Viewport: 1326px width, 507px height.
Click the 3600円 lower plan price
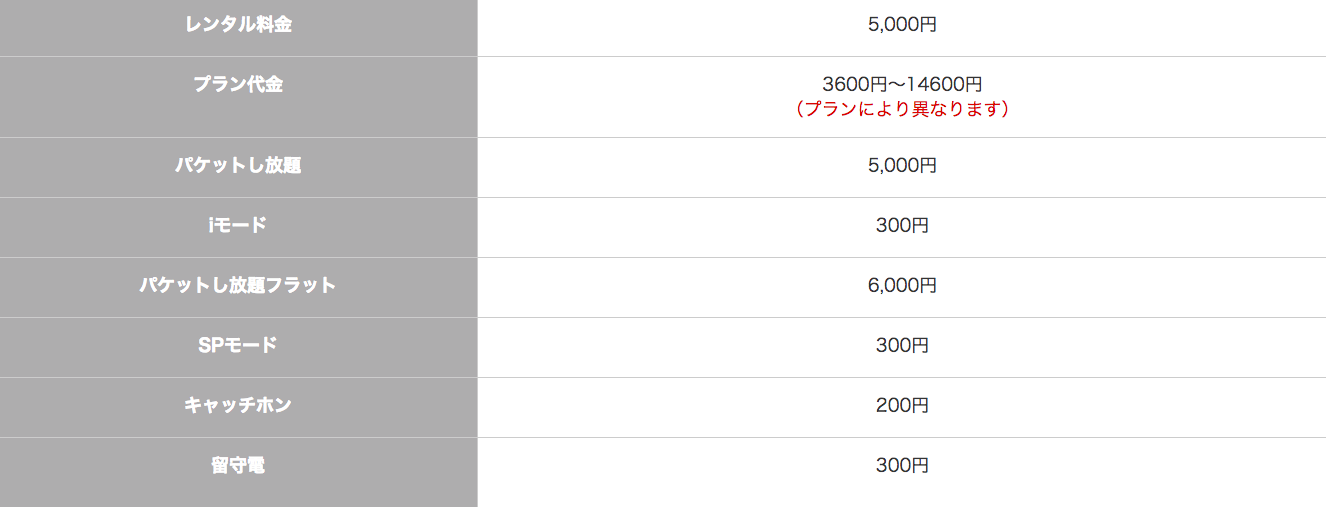(x=854, y=85)
